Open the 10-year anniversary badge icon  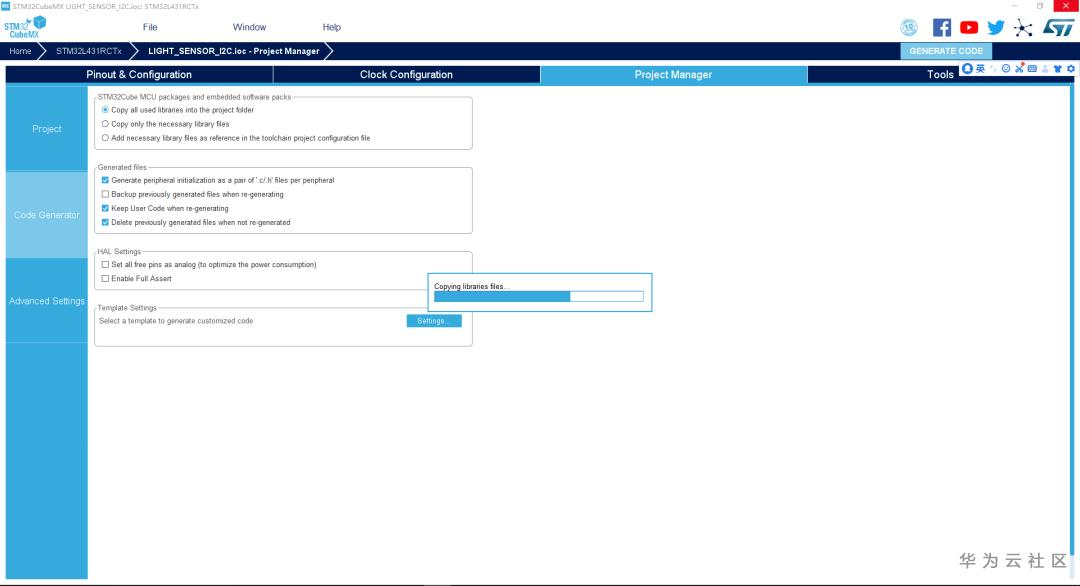pos(908,28)
